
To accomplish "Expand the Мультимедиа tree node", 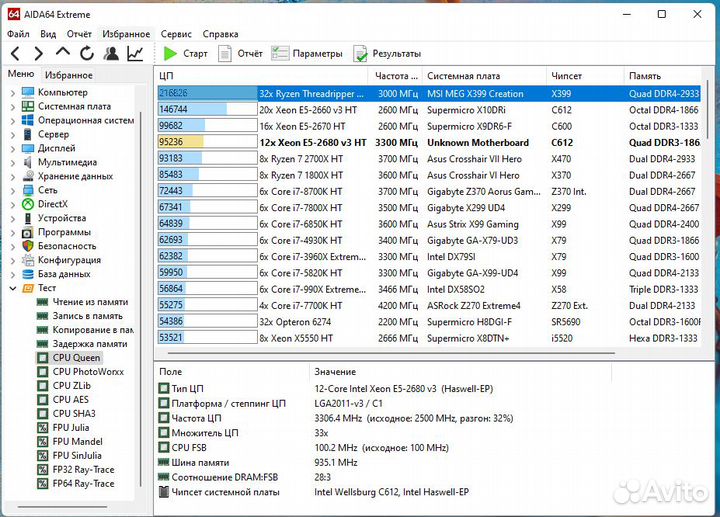I will coord(12,163).
